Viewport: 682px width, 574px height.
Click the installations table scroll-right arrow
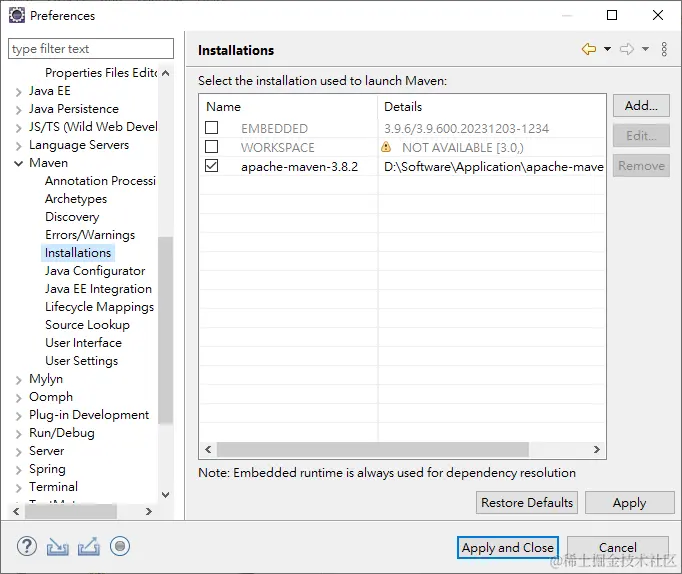point(597,450)
